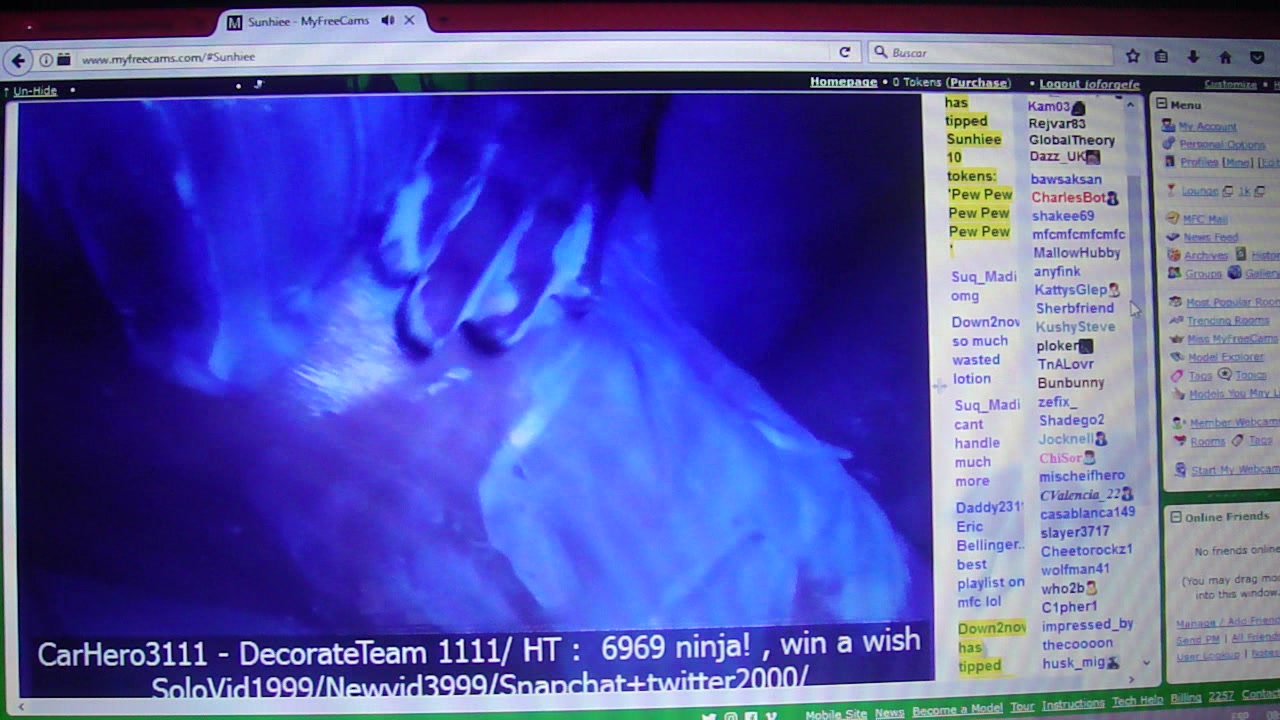Viewport: 1280px width, 720px height.
Task: Select Most Popular Rooms in the menu
Action: coord(1232,302)
